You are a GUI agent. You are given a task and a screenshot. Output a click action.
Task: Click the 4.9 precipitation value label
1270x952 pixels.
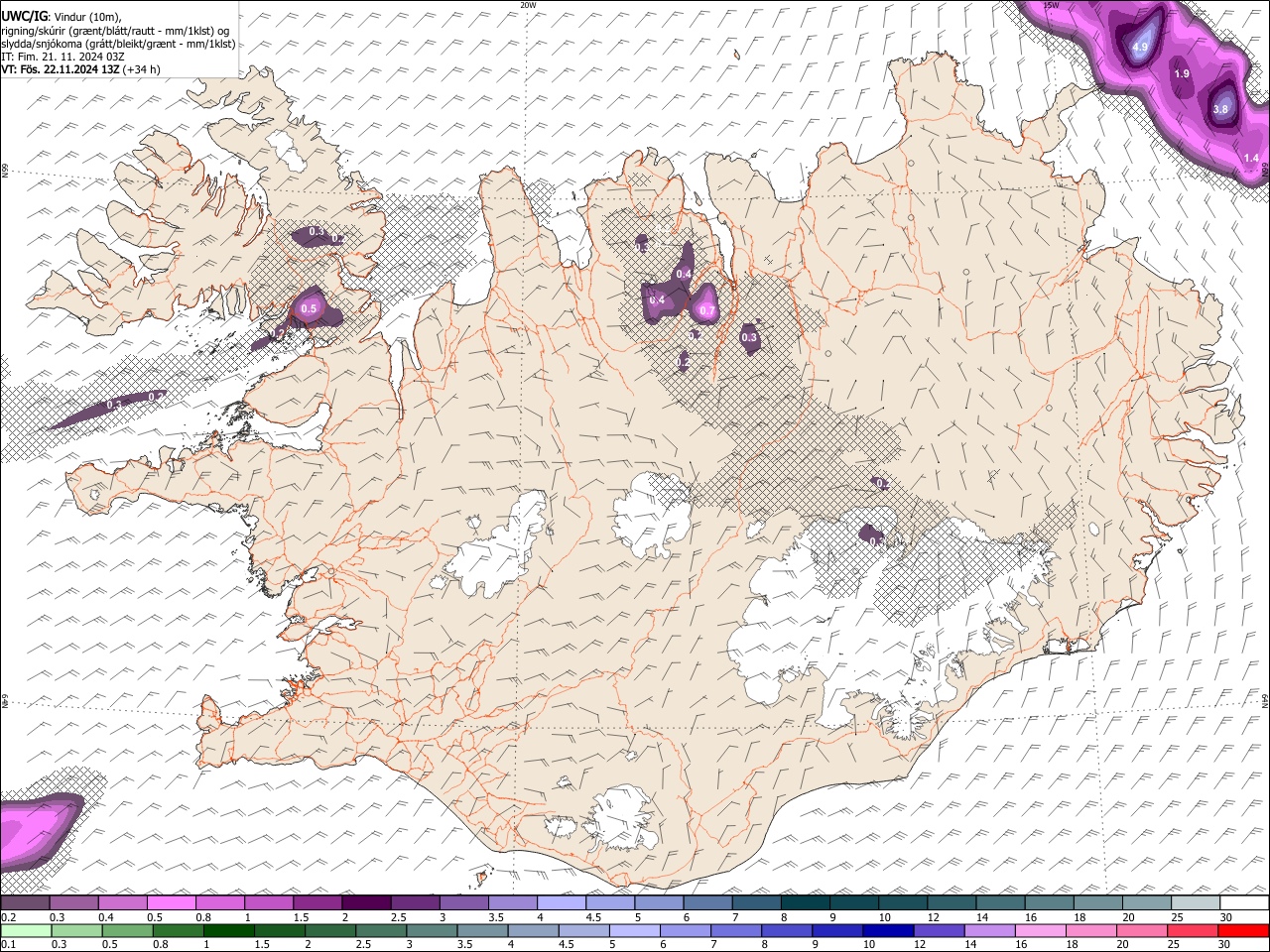pos(1140,47)
